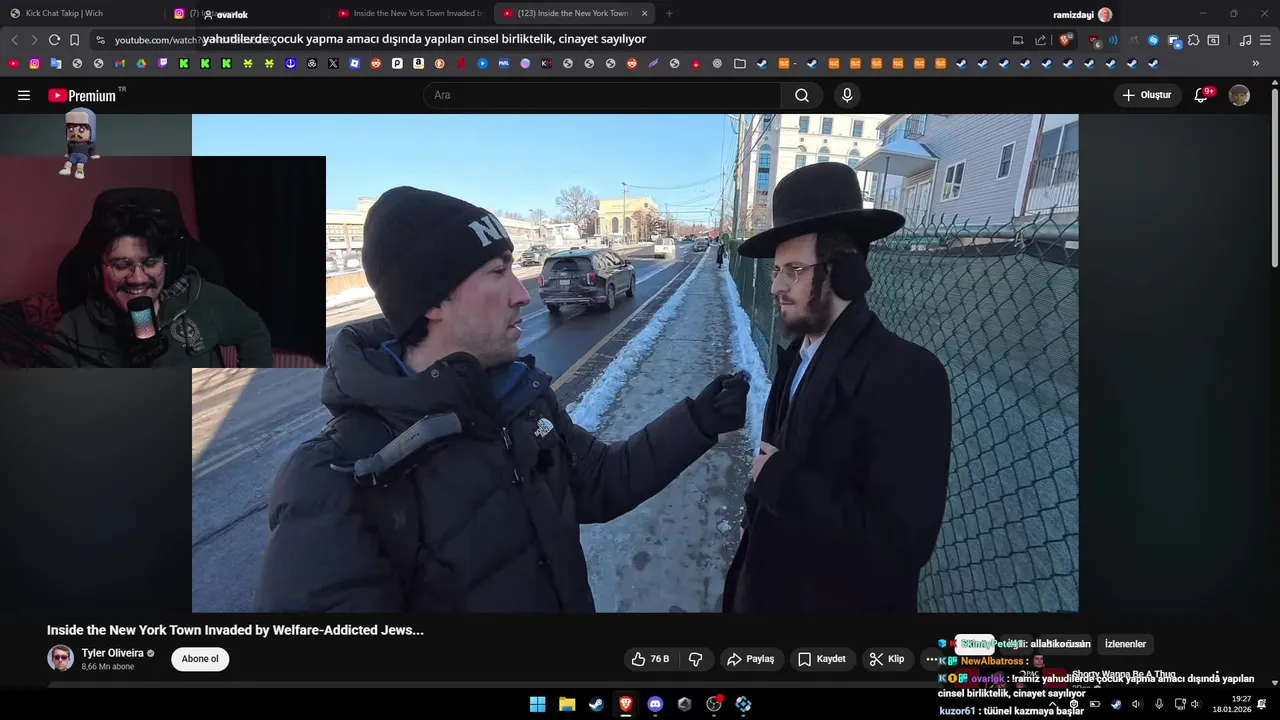Image resolution: width=1280 pixels, height=720 pixels.
Task: Open a new browser tab
Action: (669, 13)
